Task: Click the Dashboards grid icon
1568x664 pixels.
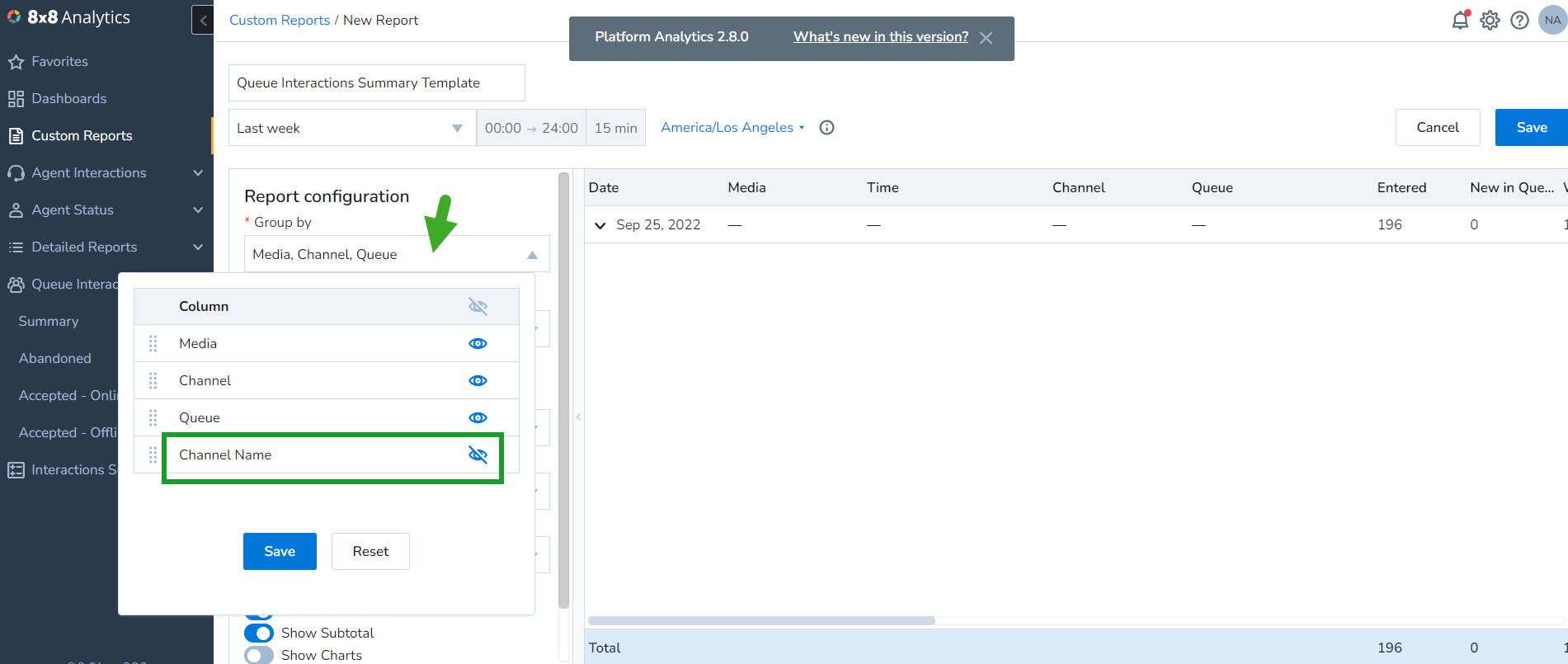Action: tap(16, 99)
